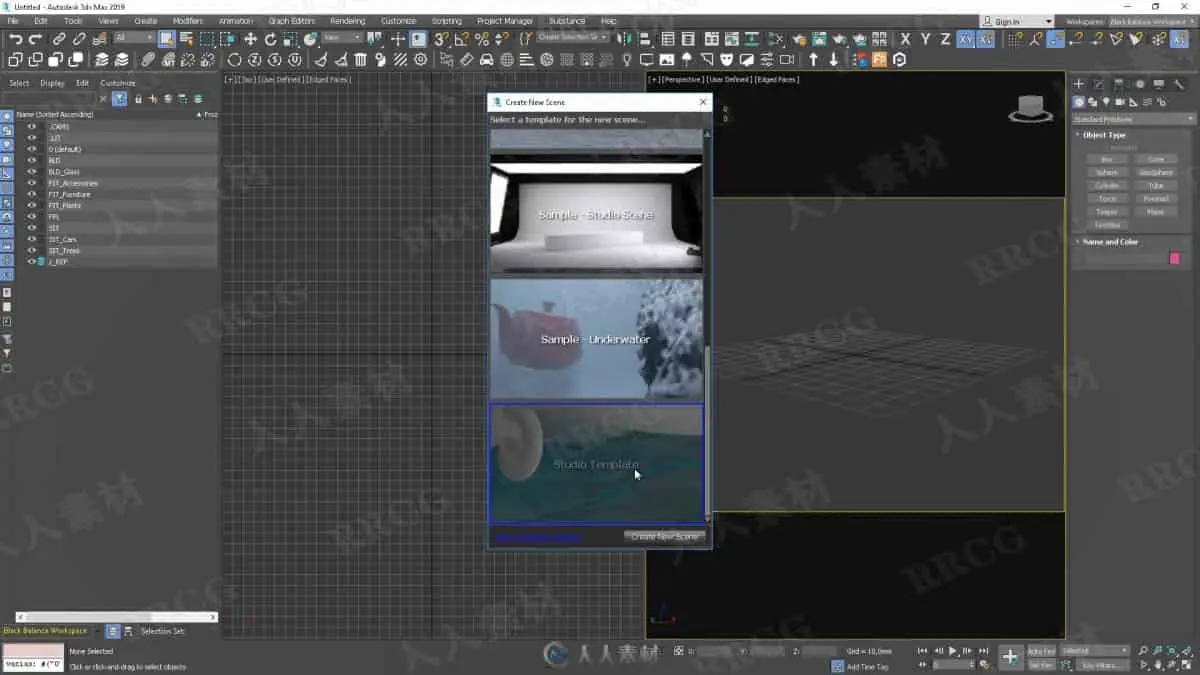This screenshot has height=675, width=1200.
Task: Toggle the Angle Snap tool
Action: pyautogui.click(x=461, y=39)
